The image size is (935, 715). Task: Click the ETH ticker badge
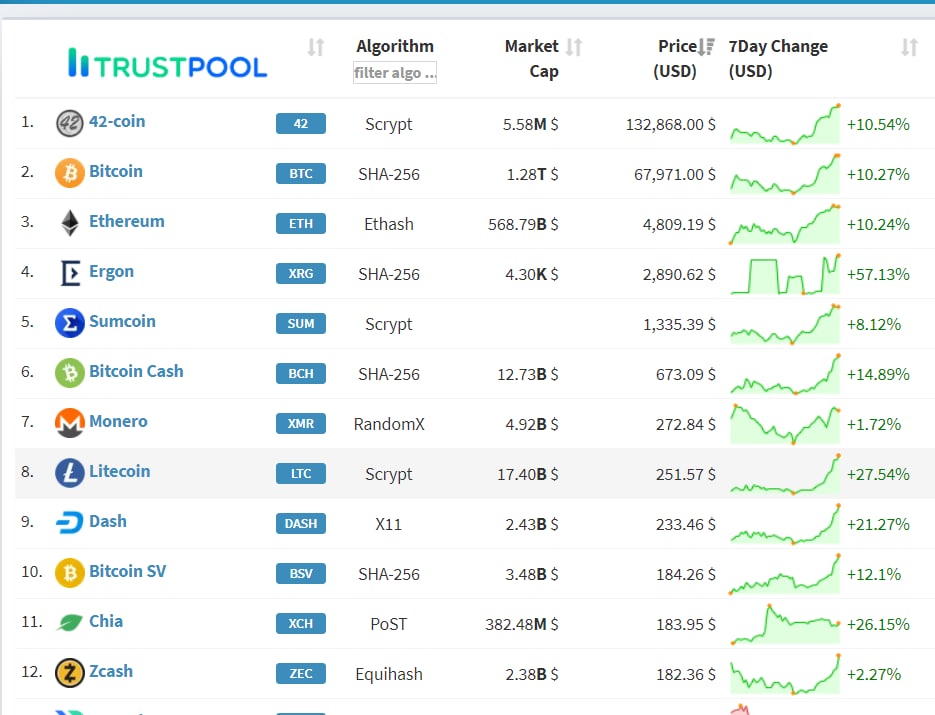tap(301, 224)
